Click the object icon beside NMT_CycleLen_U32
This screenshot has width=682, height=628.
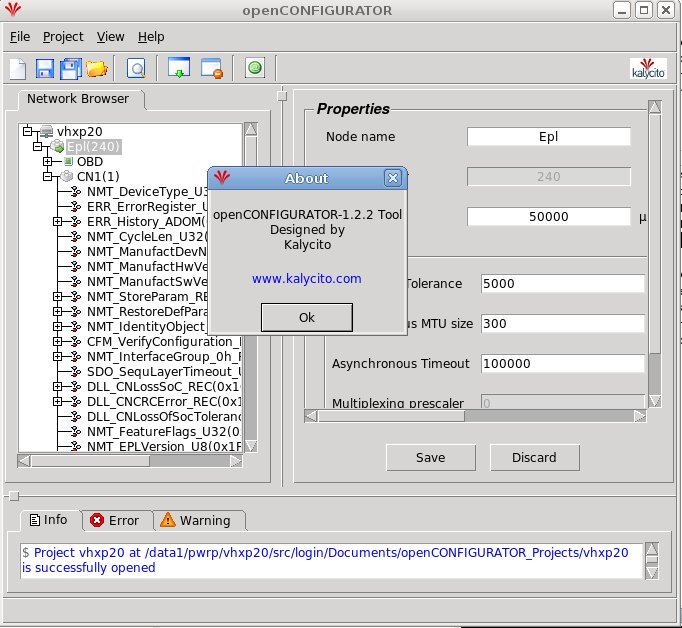[x=76, y=236]
